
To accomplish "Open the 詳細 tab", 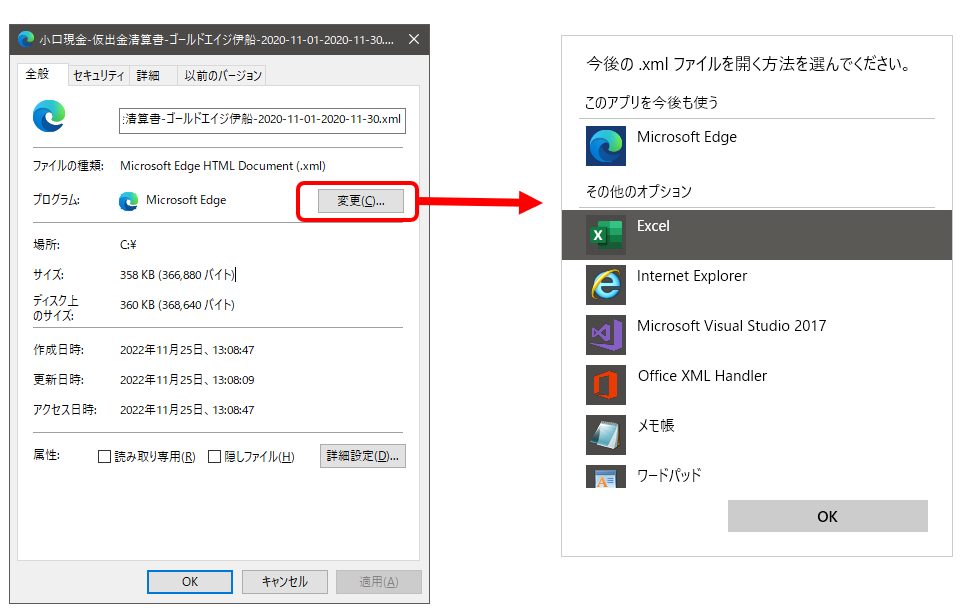I will (148, 76).
